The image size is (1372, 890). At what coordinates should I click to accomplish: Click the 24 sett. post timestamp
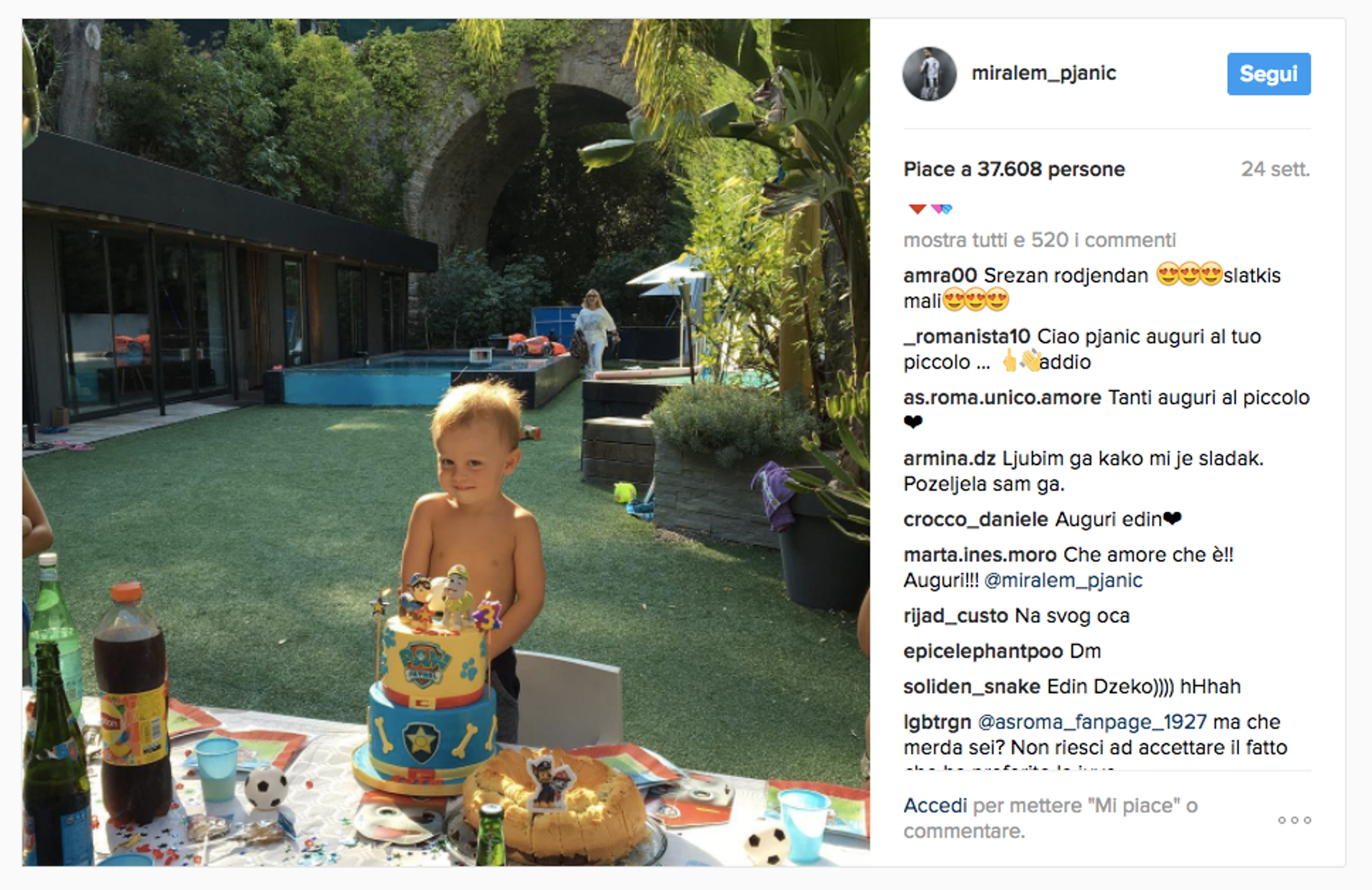[x=1275, y=169]
